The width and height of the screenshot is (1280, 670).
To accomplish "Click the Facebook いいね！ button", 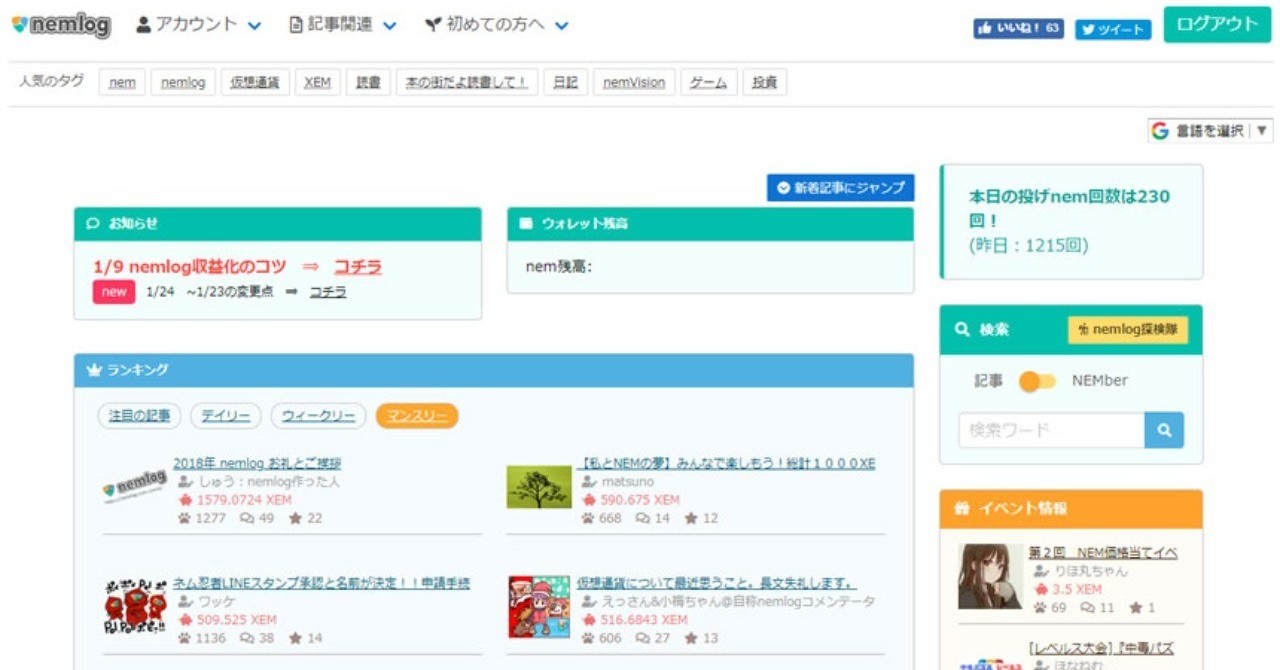I will click(x=1019, y=29).
